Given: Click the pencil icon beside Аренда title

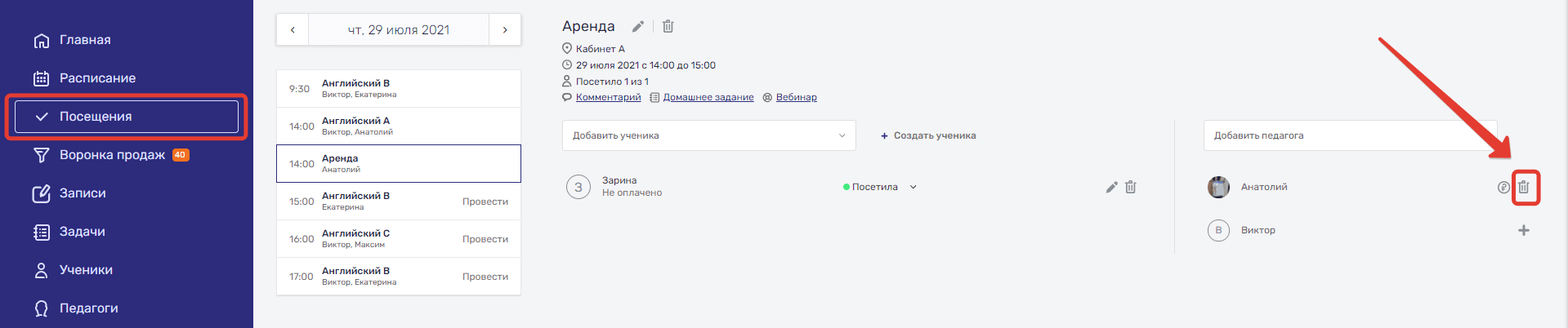Looking at the screenshot, I should point(638,26).
